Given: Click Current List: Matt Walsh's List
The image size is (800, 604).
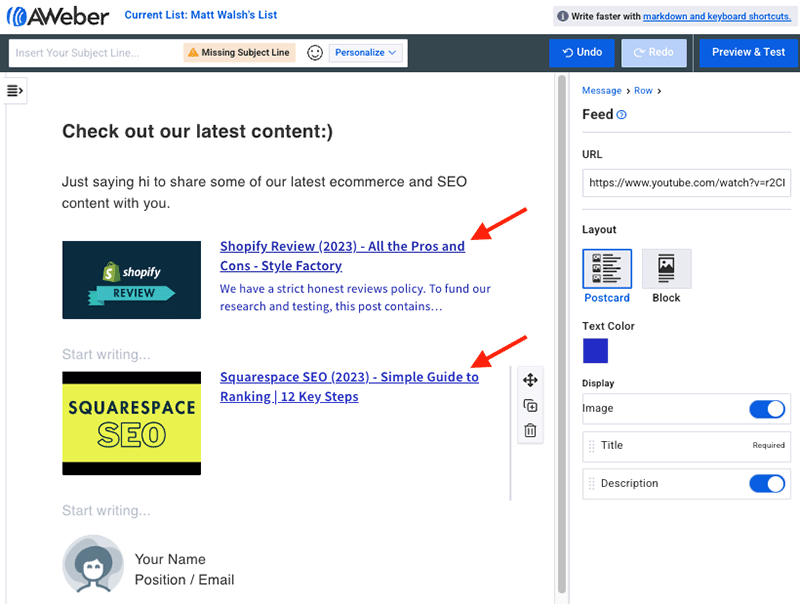Looking at the screenshot, I should click(x=201, y=15).
